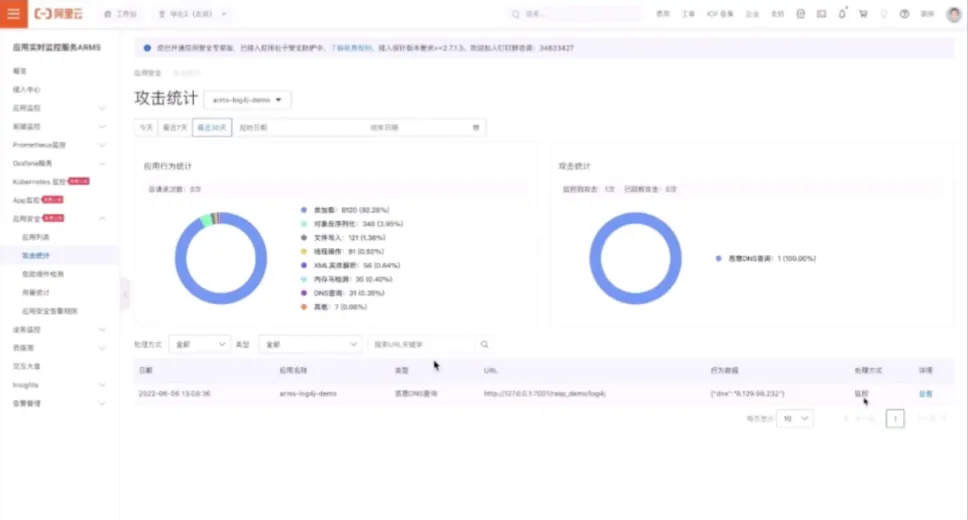
Task: Click 查看 for the arms-log4j-demo row
Action: [x=925, y=393]
